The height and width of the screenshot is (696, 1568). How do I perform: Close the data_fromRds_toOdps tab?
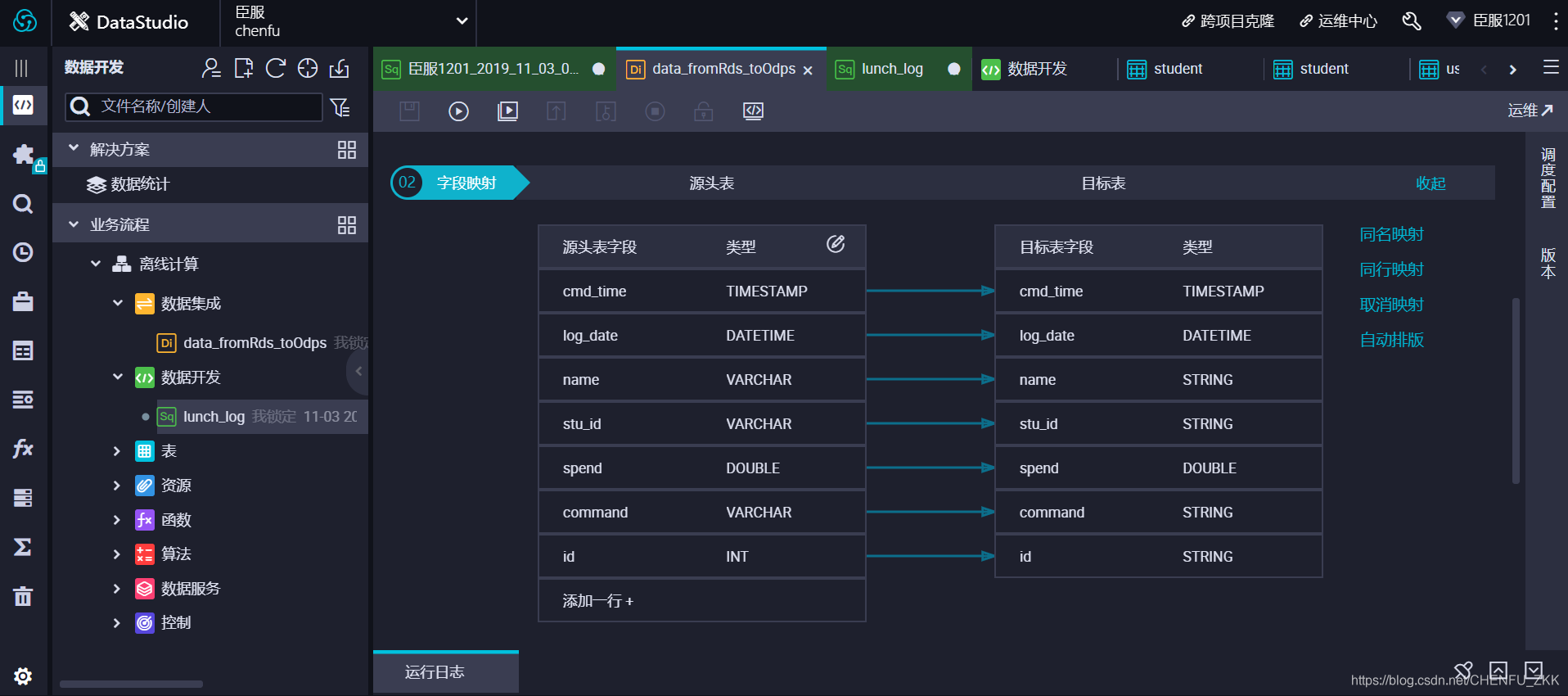pos(808,70)
